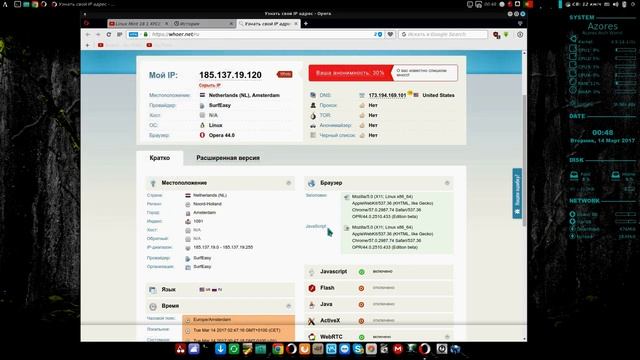Reload the whoer.net page
This screenshot has width=640, height=360.
click(x=109, y=35)
